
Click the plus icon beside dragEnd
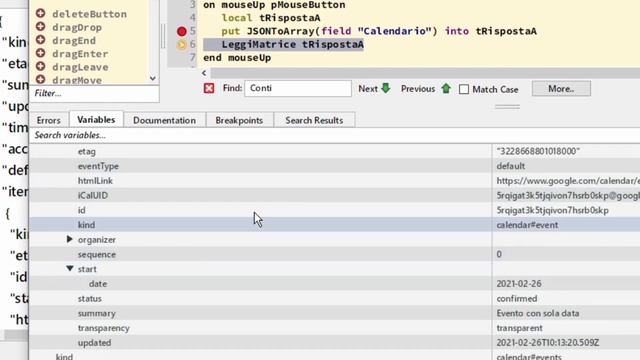click(x=40, y=40)
